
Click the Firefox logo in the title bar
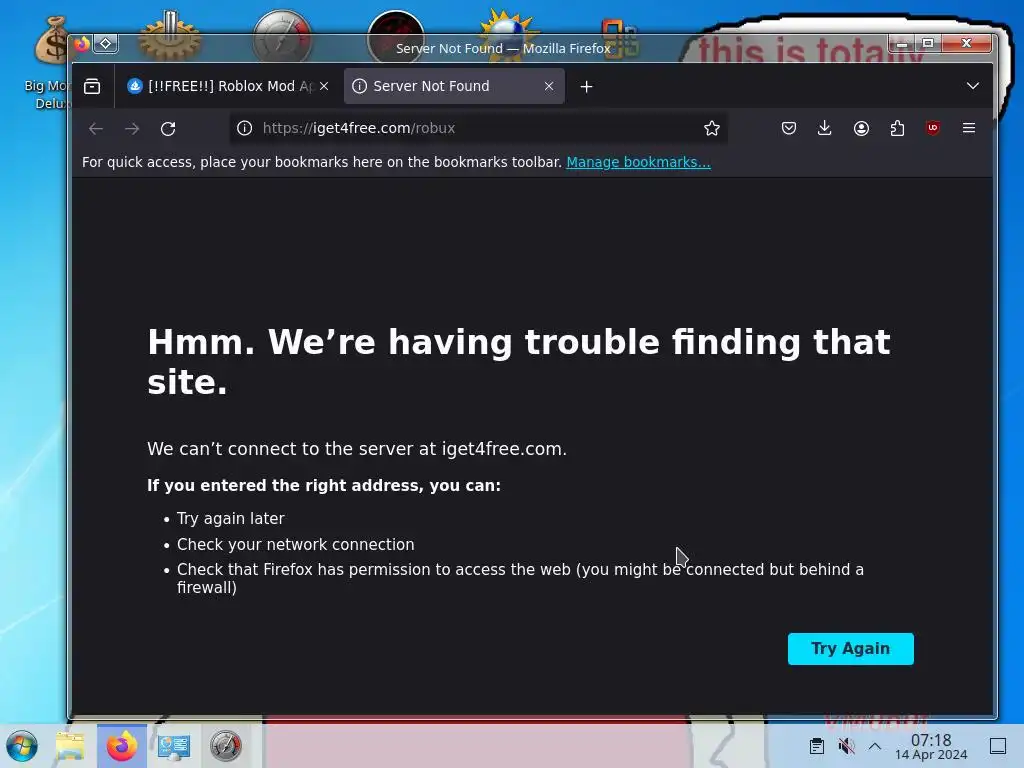82,44
